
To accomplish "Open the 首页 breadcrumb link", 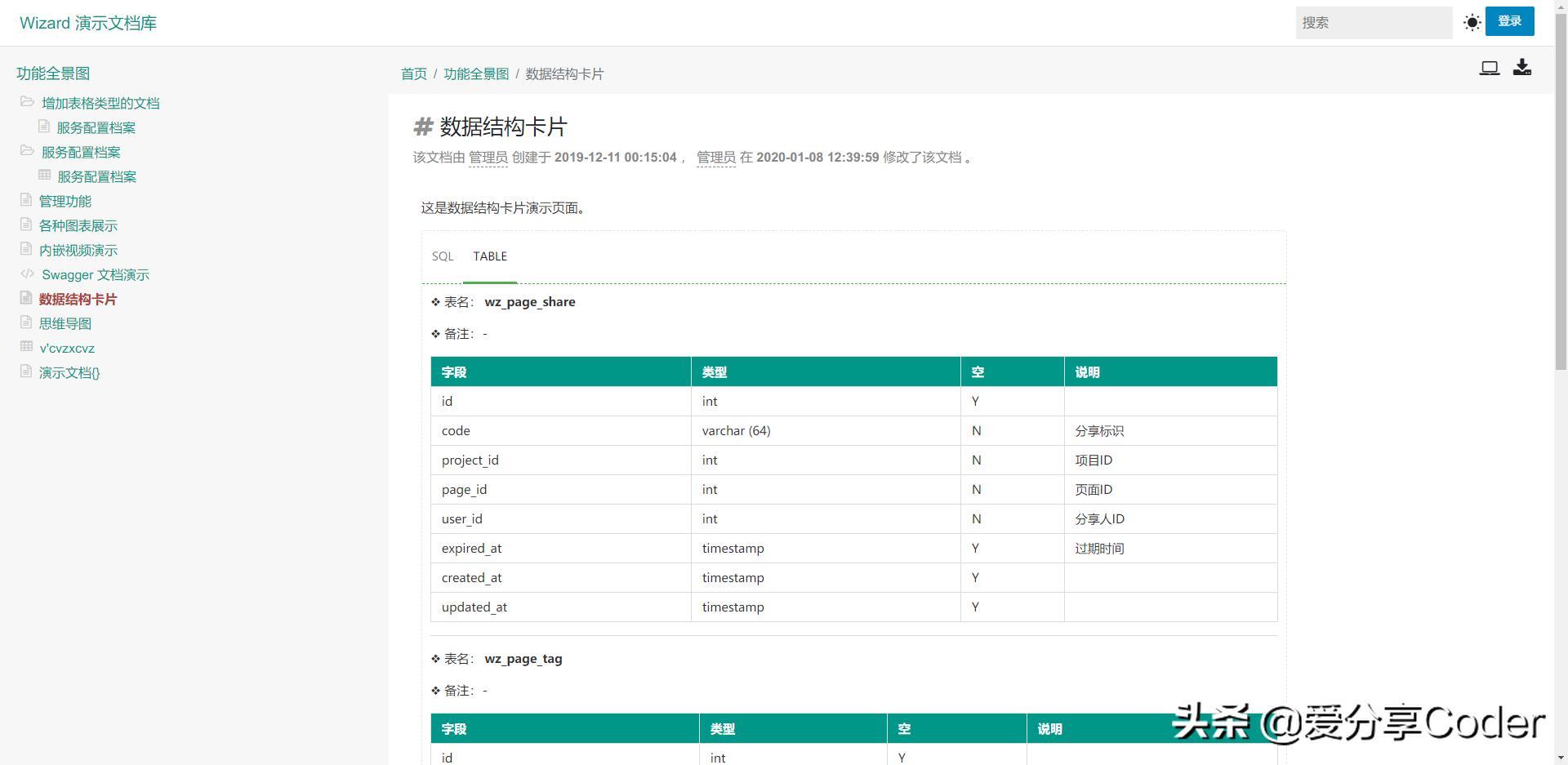I will [413, 73].
